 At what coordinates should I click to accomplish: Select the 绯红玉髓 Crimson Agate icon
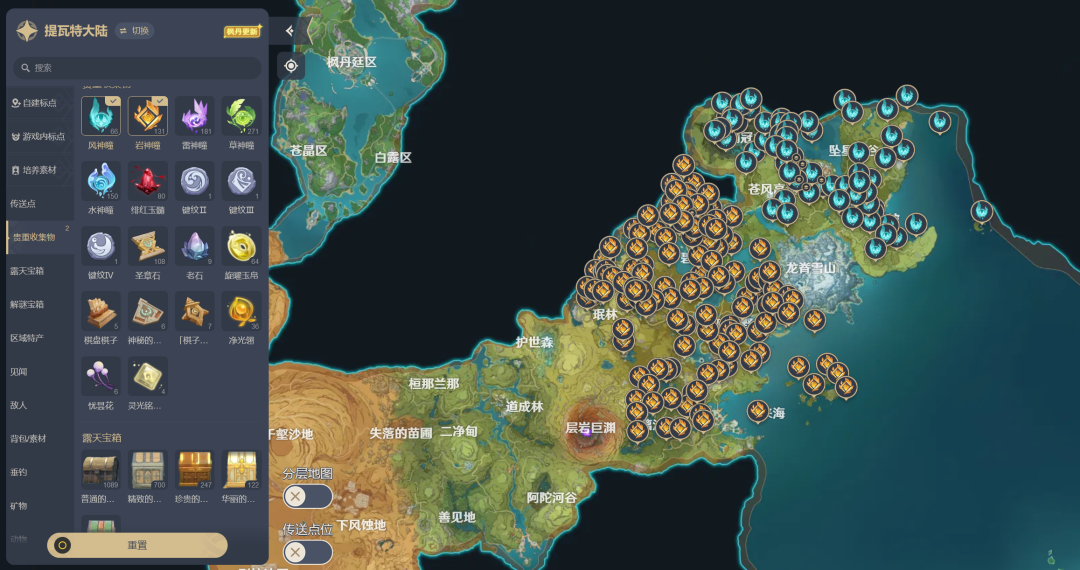point(147,180)
